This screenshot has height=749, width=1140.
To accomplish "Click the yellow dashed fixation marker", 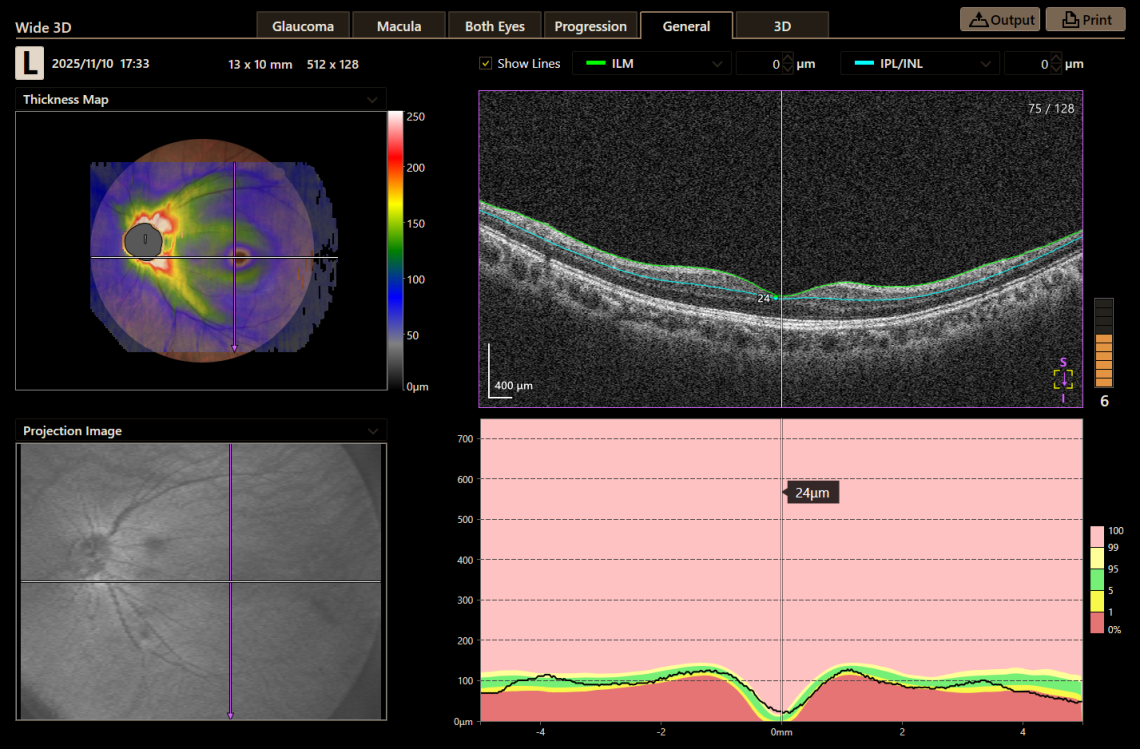I will [x=1063, y=378].
